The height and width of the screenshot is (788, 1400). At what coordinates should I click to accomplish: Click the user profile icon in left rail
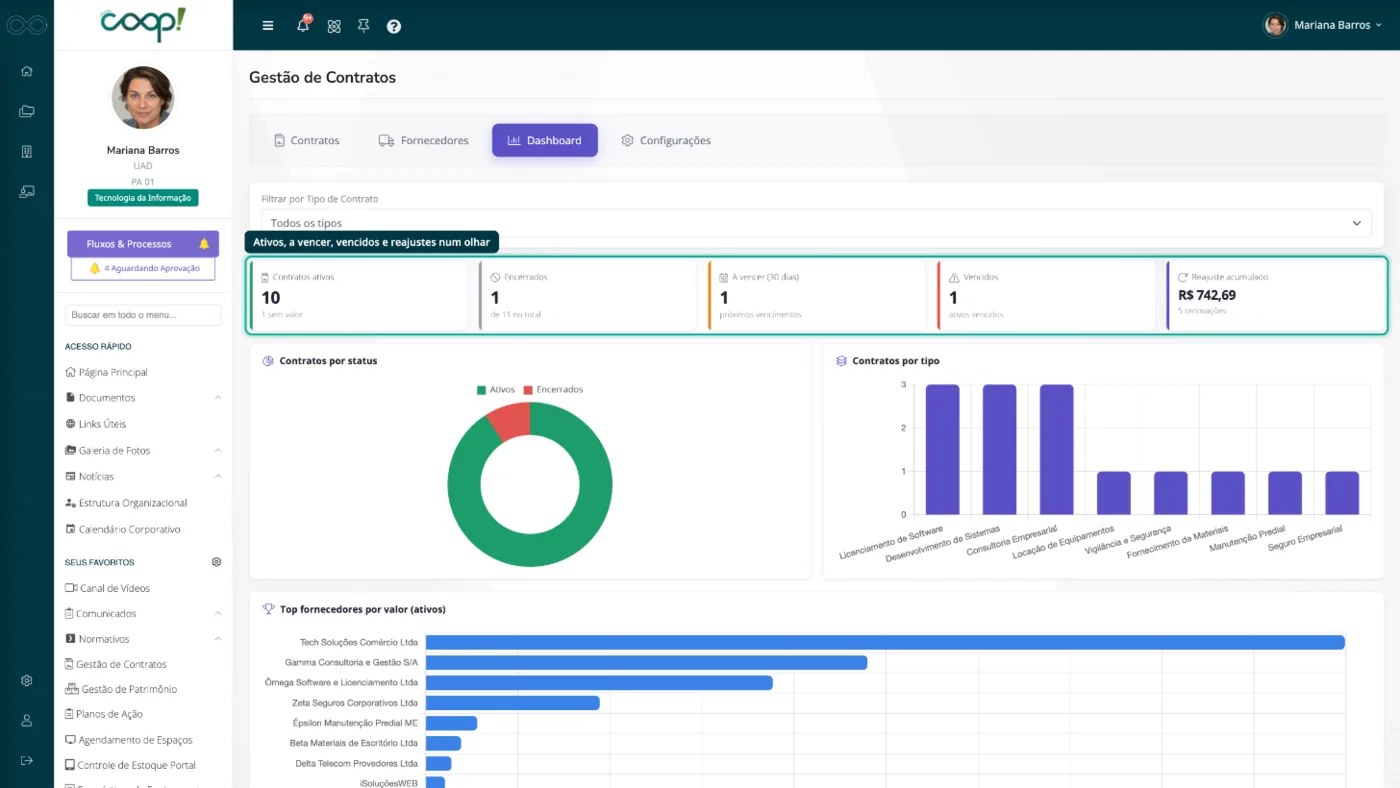click(27, 721)
